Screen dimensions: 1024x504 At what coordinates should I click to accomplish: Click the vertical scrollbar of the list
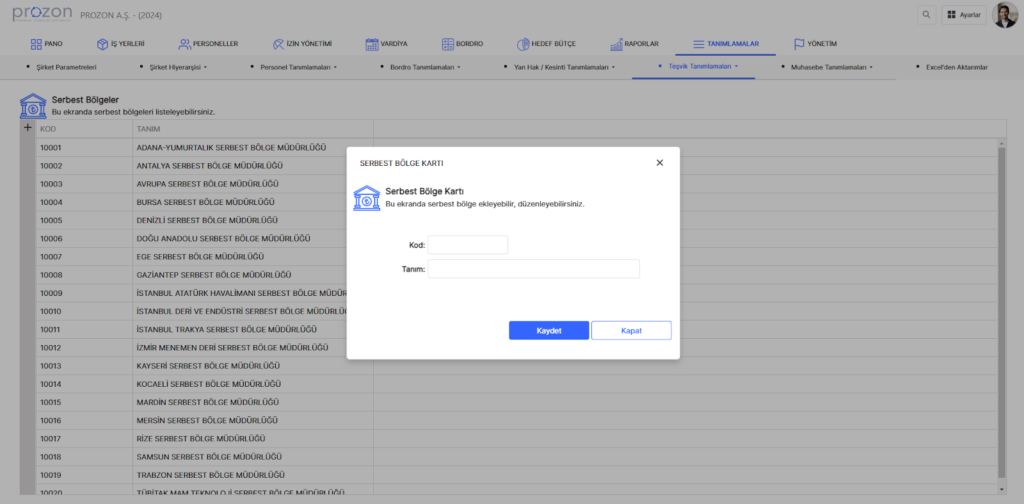1001,300
